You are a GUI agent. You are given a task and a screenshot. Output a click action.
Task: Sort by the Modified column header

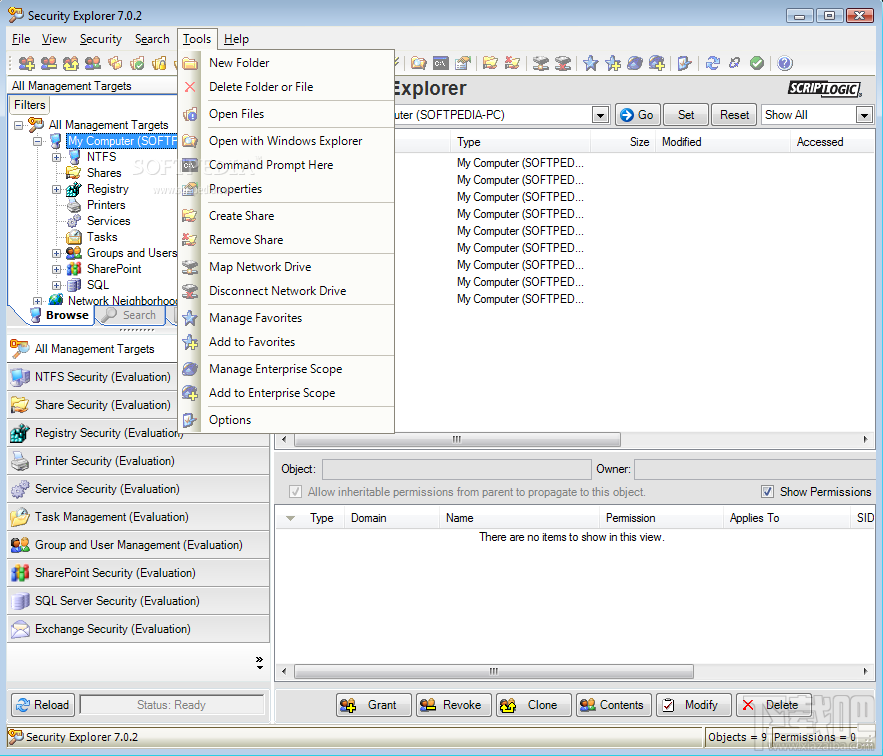(x=723, y=142)
